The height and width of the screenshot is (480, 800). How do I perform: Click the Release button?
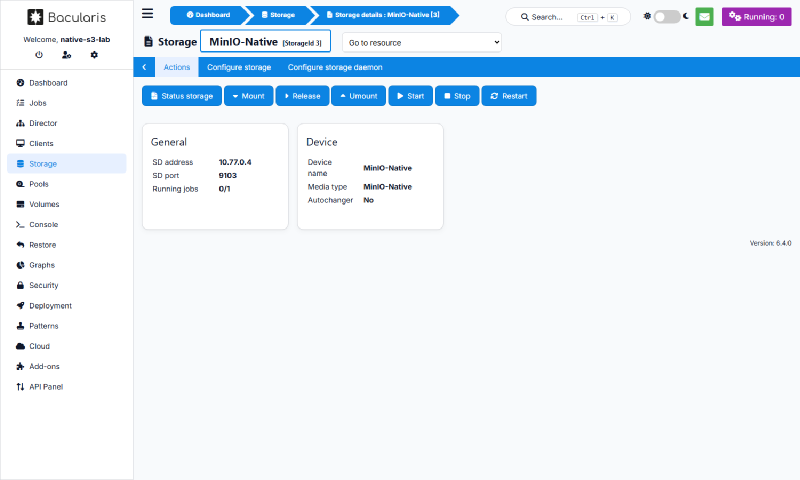[302, 96]
